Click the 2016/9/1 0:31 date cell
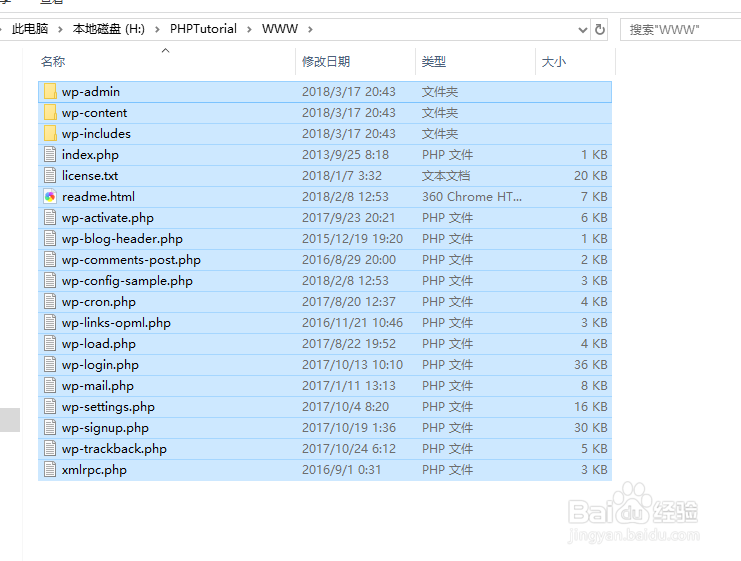 342,470
